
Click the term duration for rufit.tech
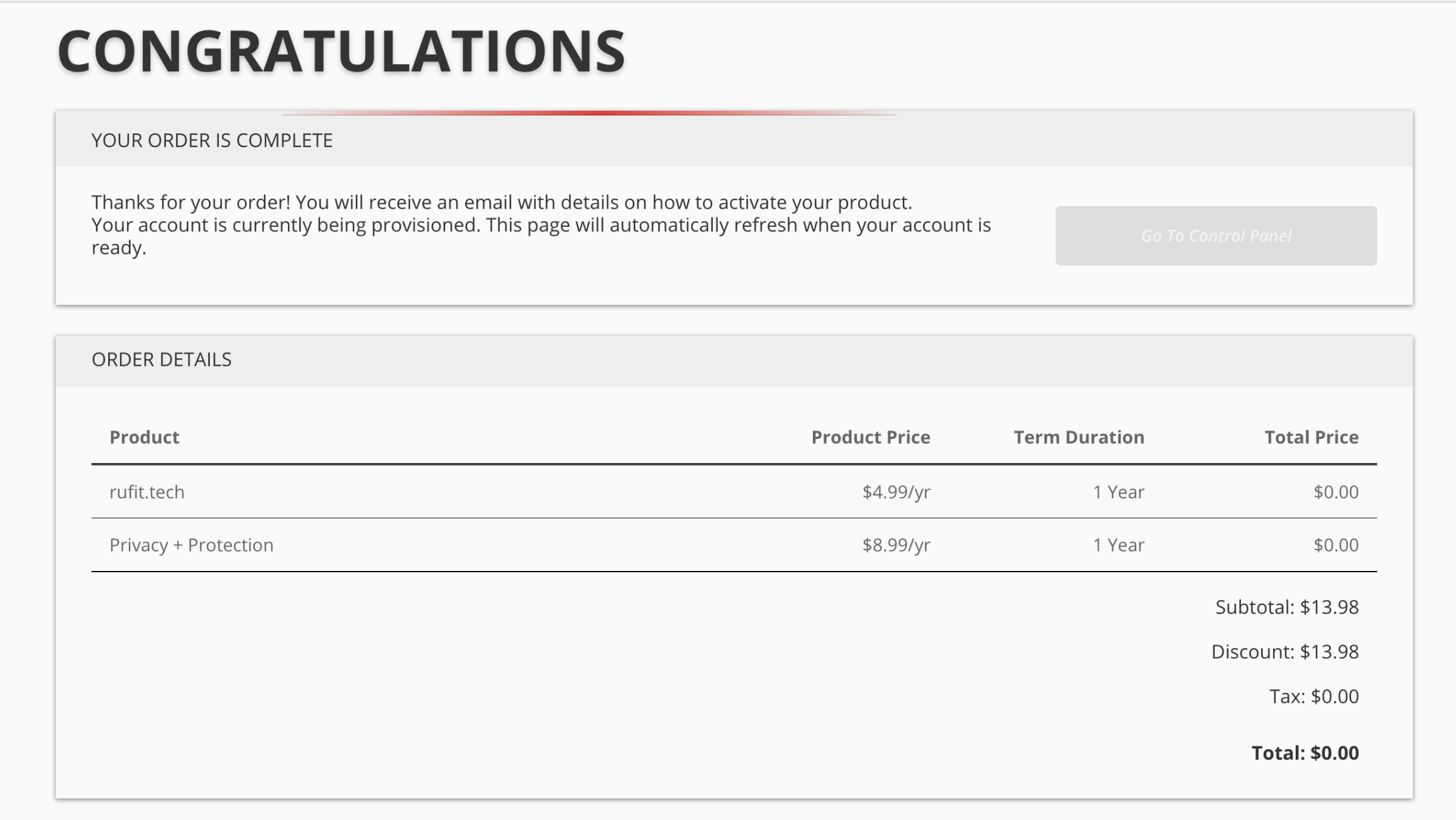click(1118, 492)
